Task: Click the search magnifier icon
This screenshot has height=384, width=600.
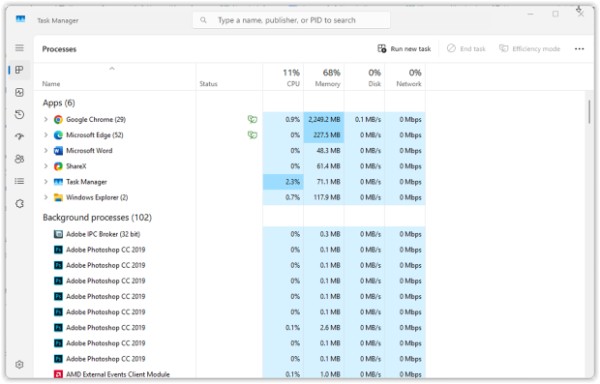Action: pos(204,20)
